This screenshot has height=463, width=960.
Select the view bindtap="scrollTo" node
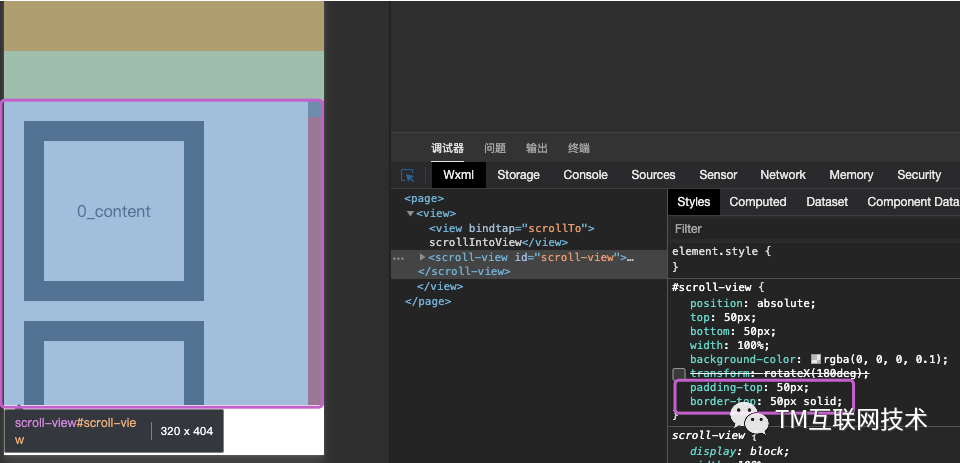[512, 228]
